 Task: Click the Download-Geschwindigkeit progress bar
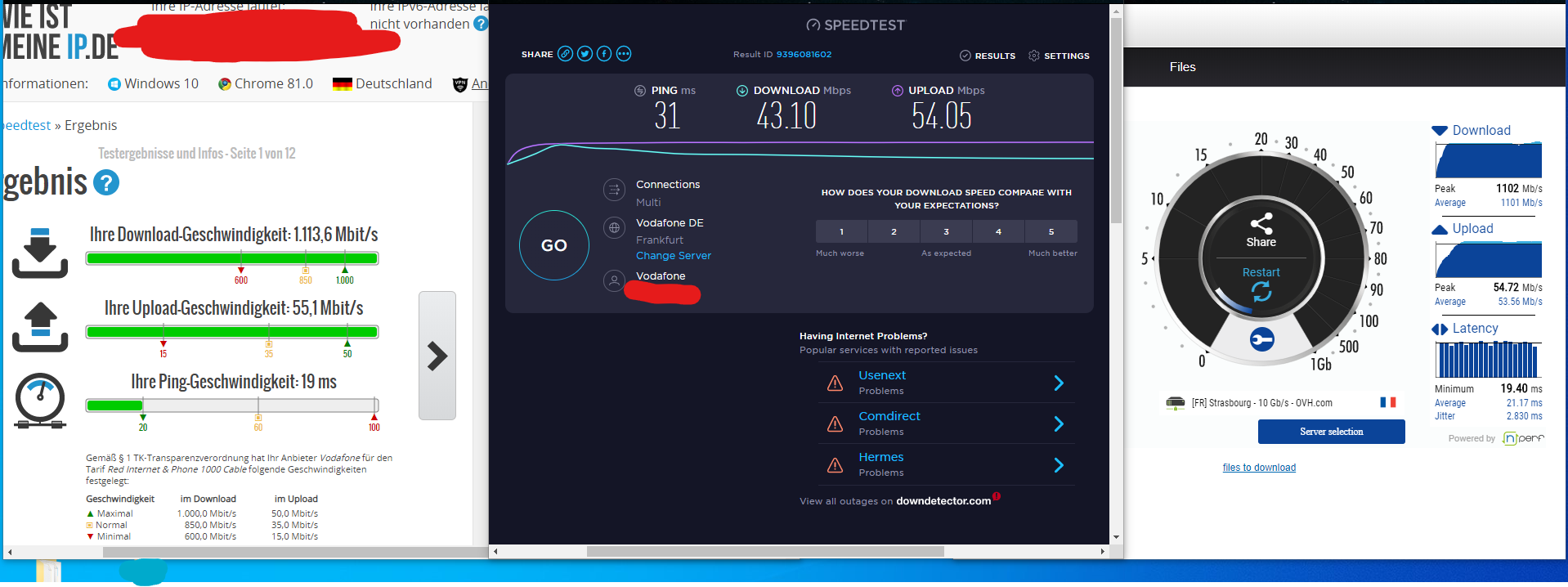pos(232,258)
